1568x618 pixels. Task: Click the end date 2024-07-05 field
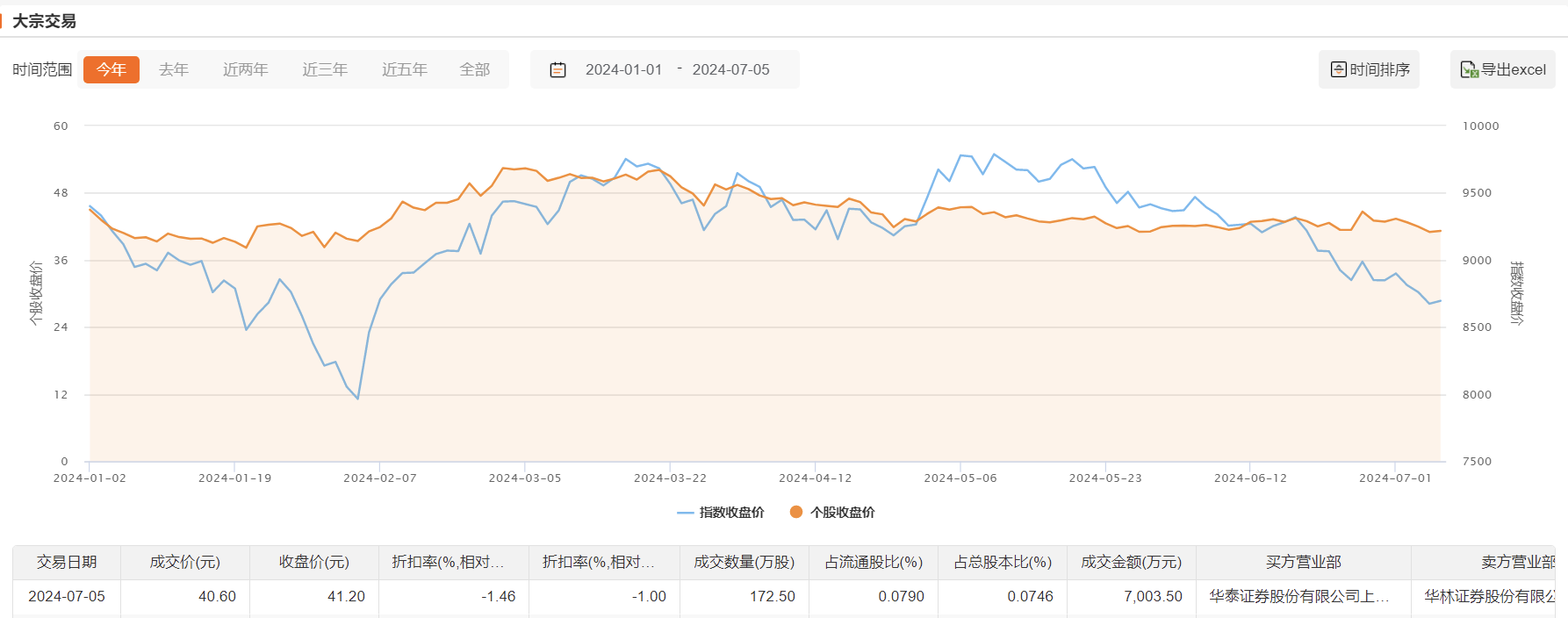click(730, 69)
